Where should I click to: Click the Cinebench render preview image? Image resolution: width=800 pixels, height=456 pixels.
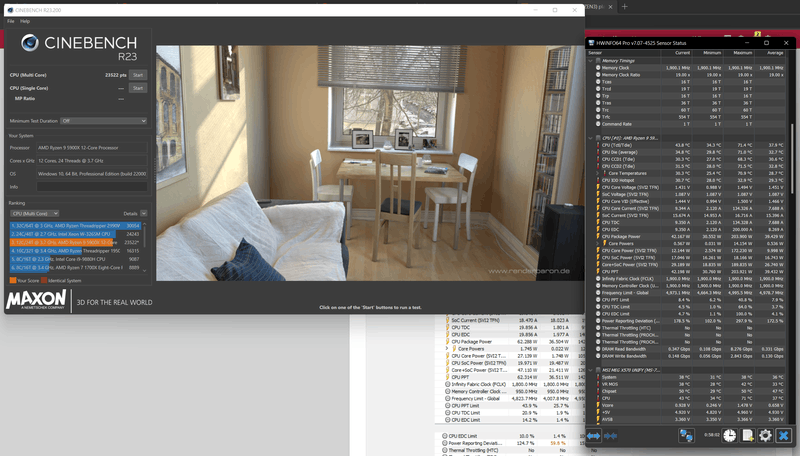[370, 163]
